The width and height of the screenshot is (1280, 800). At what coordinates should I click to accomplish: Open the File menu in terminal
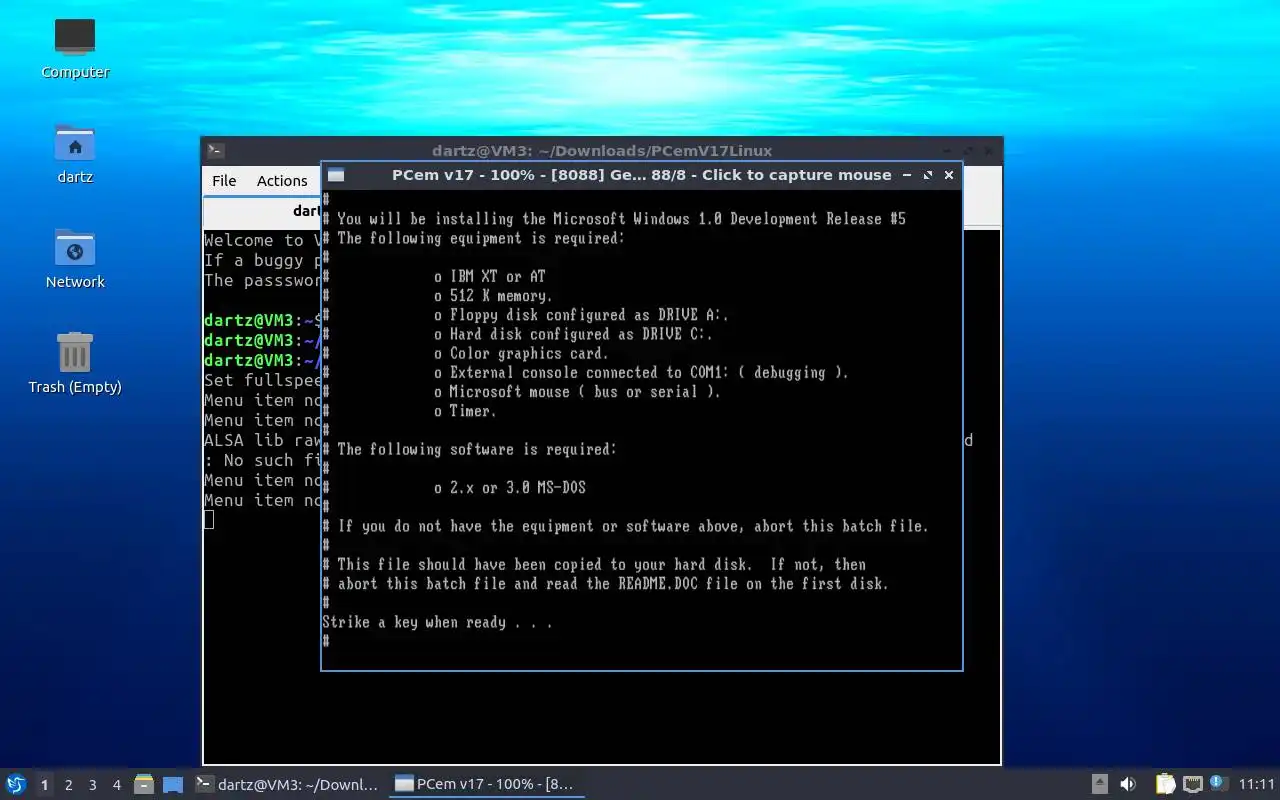(x=224, y=180)
